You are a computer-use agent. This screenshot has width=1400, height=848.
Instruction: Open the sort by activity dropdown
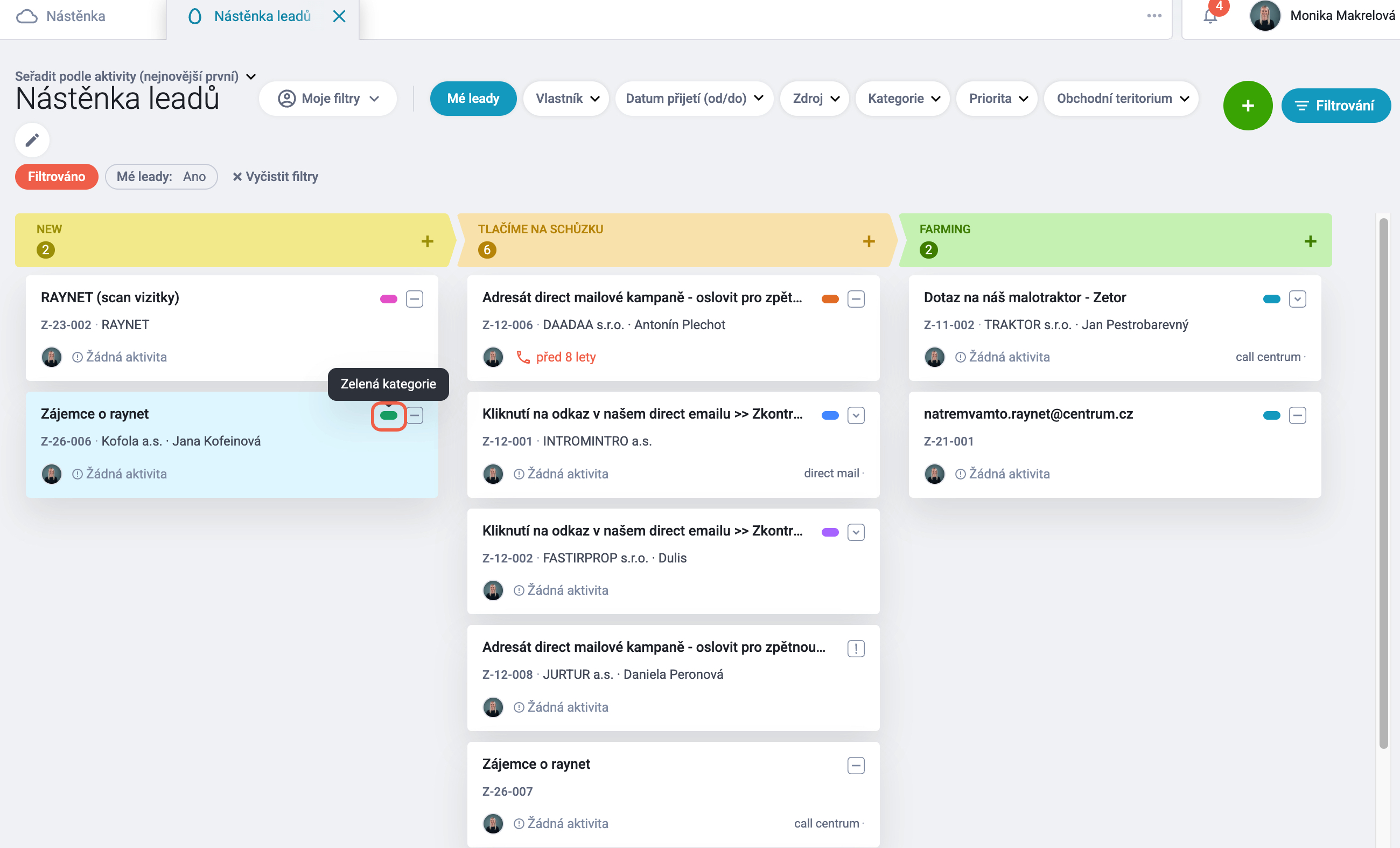(x=135, y=76)
